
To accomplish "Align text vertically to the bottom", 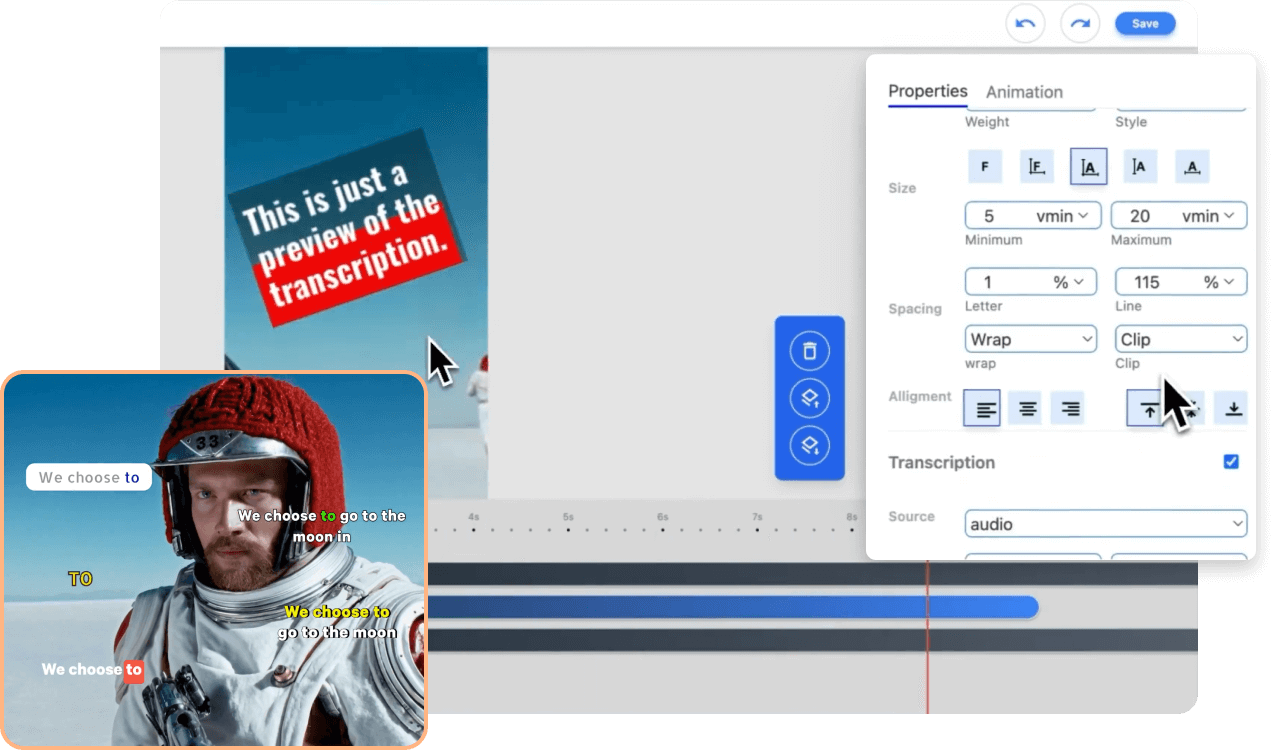I will (1234, 408).
